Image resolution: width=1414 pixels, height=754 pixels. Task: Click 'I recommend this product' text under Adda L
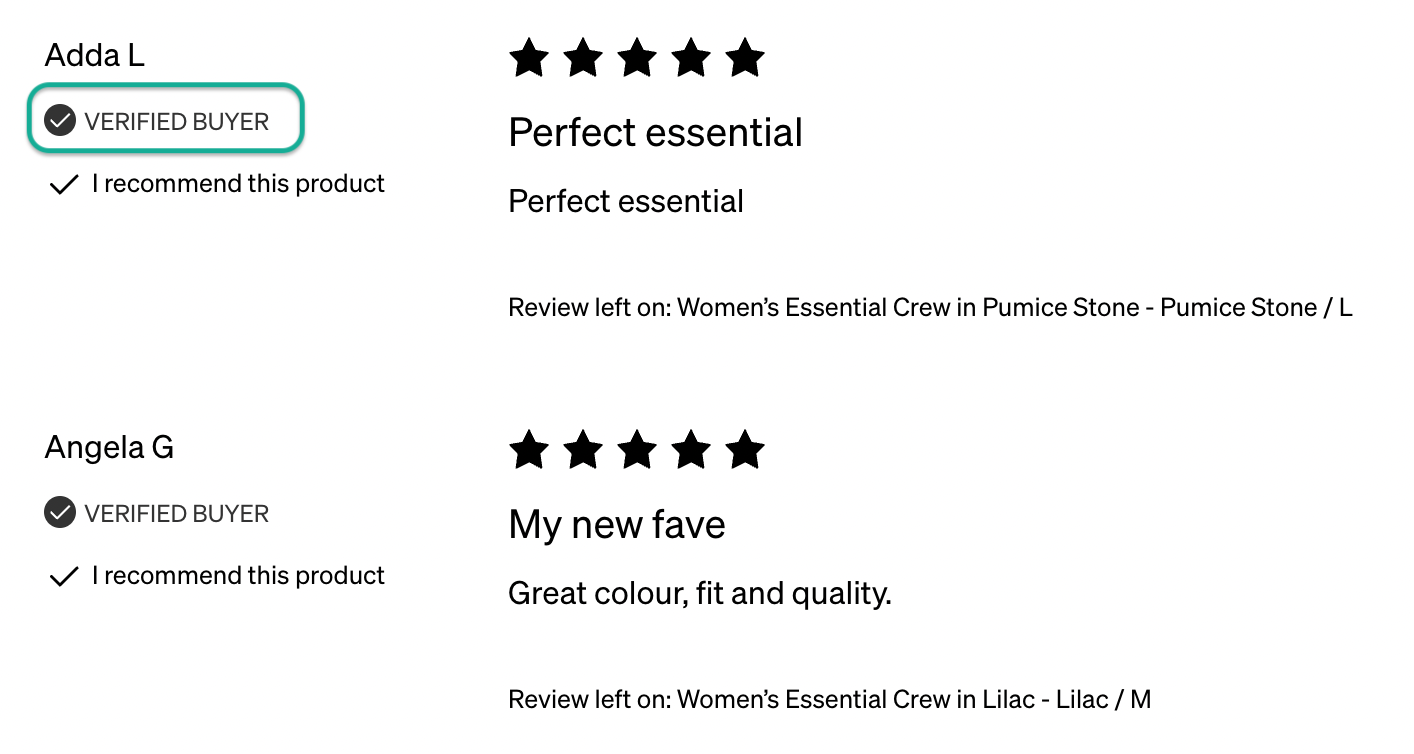[x=238, y=184]
